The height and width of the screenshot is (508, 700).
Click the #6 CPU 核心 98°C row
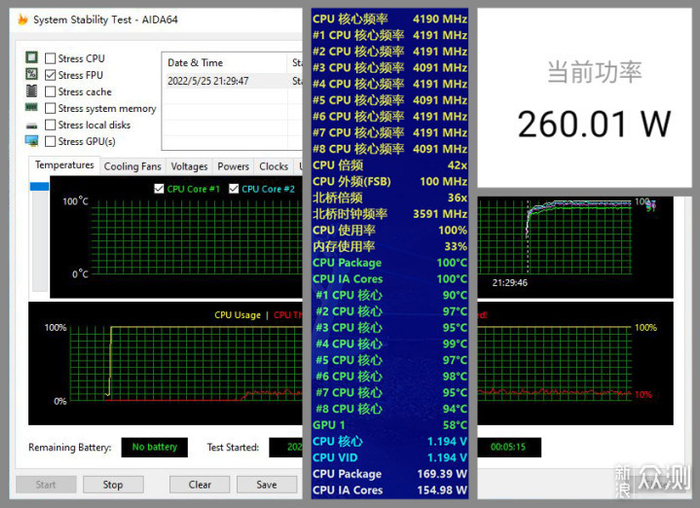[x=390, y=377]
